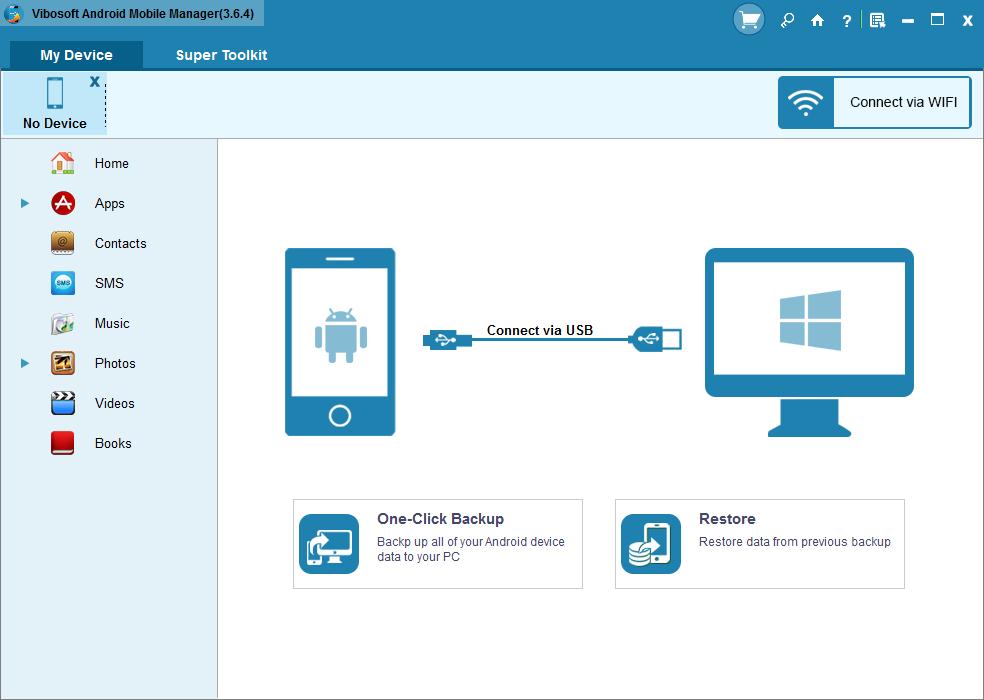The height and width of the screenshot is (700, 984).
Task: Maximize the Vibosoft window
Action: pyautogui.click(x=937, y=20)
